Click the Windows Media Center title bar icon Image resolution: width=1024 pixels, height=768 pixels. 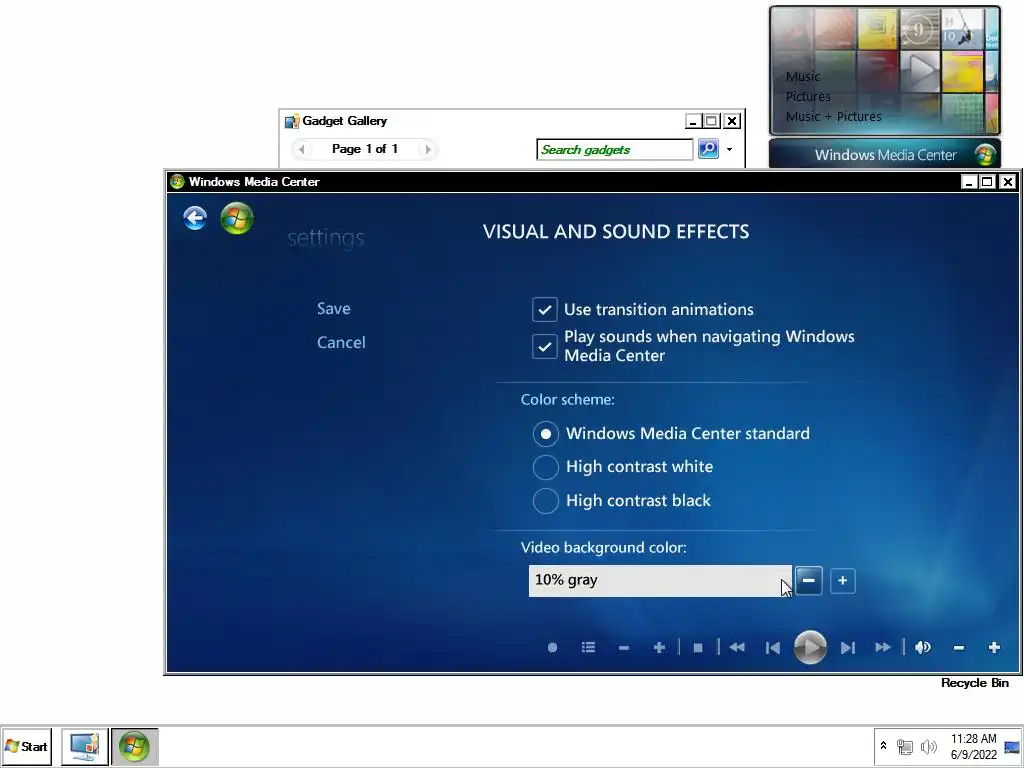click(177, 182)
